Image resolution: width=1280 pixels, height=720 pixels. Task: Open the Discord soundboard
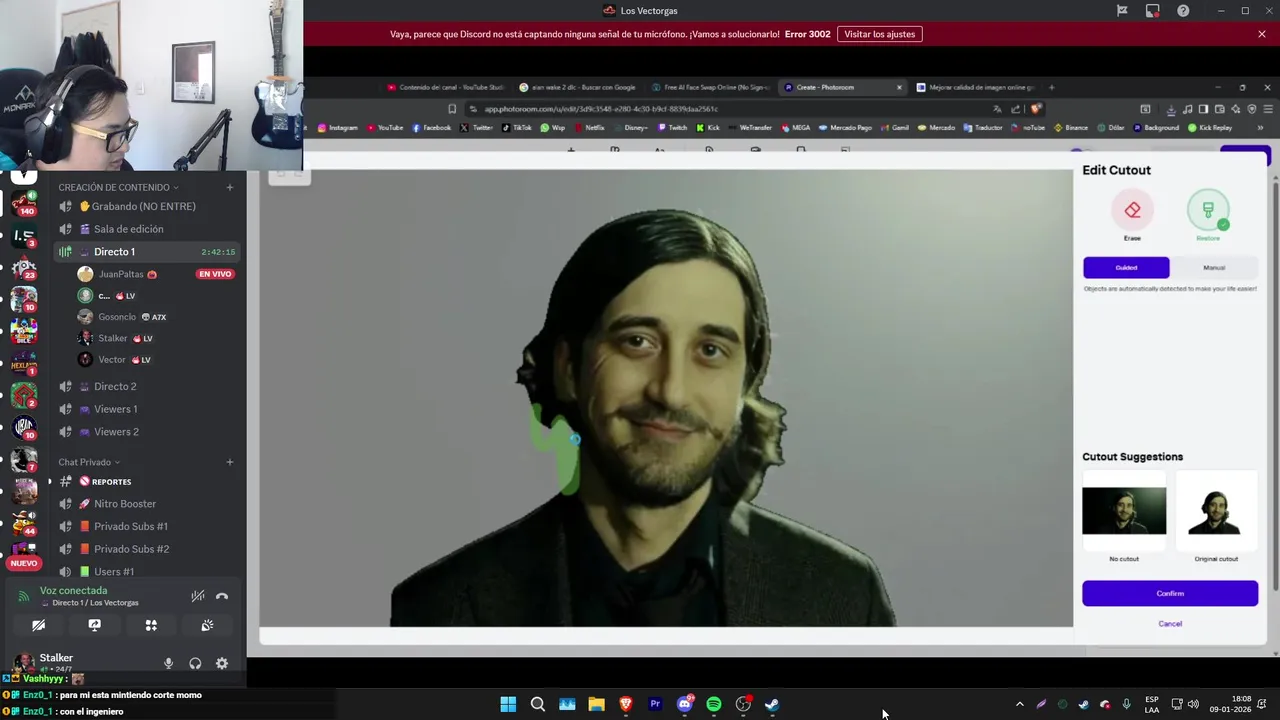[207, 625]
